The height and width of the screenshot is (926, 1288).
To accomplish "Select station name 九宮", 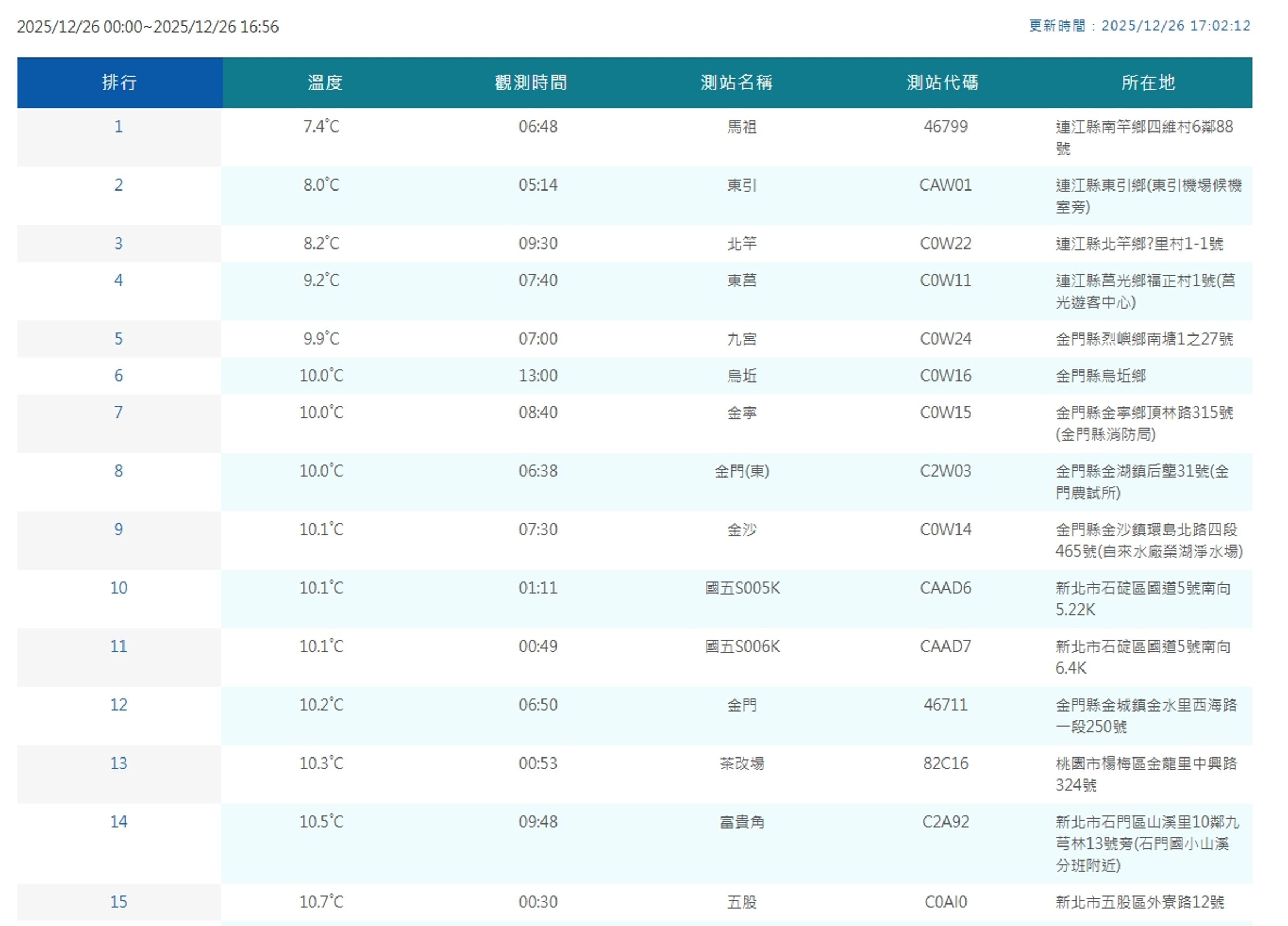I will 742,339.
